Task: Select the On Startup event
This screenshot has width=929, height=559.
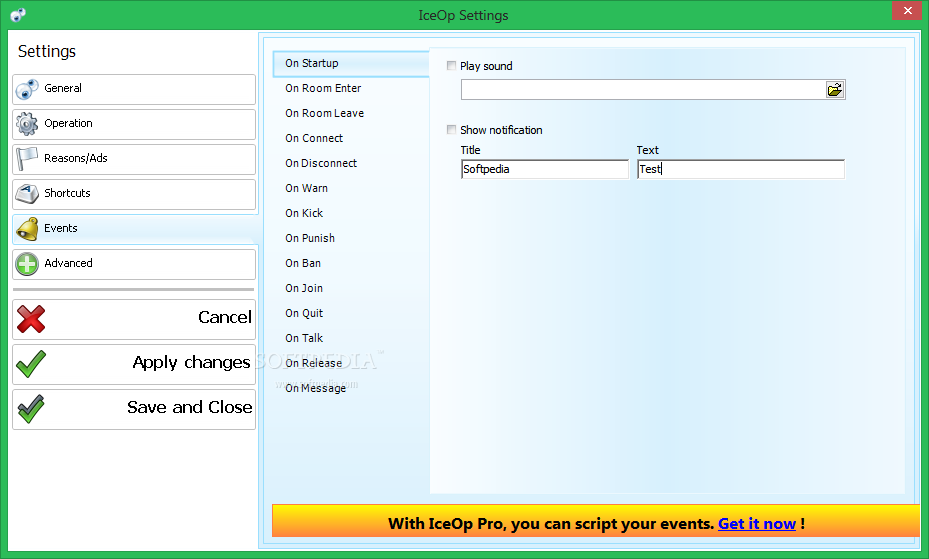Action: pos(351,63)
